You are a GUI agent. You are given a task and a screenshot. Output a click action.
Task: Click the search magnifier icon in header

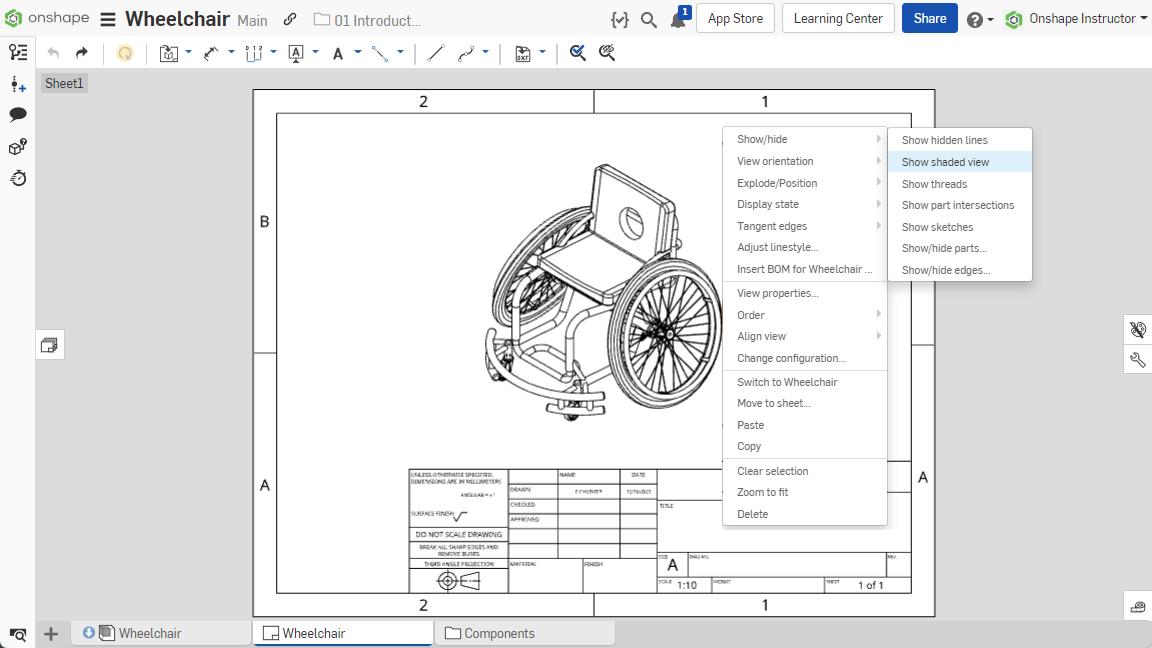649,19
